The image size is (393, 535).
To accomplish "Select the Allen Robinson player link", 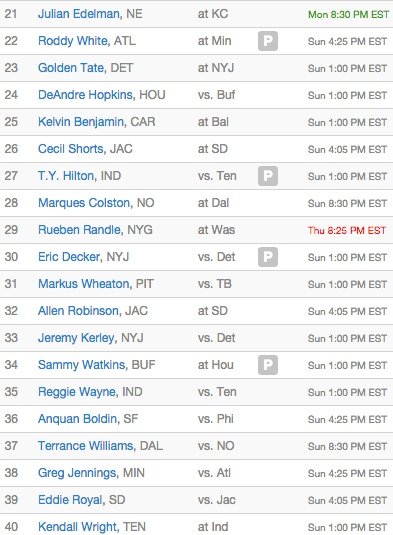I will click(x=78, y=310).
